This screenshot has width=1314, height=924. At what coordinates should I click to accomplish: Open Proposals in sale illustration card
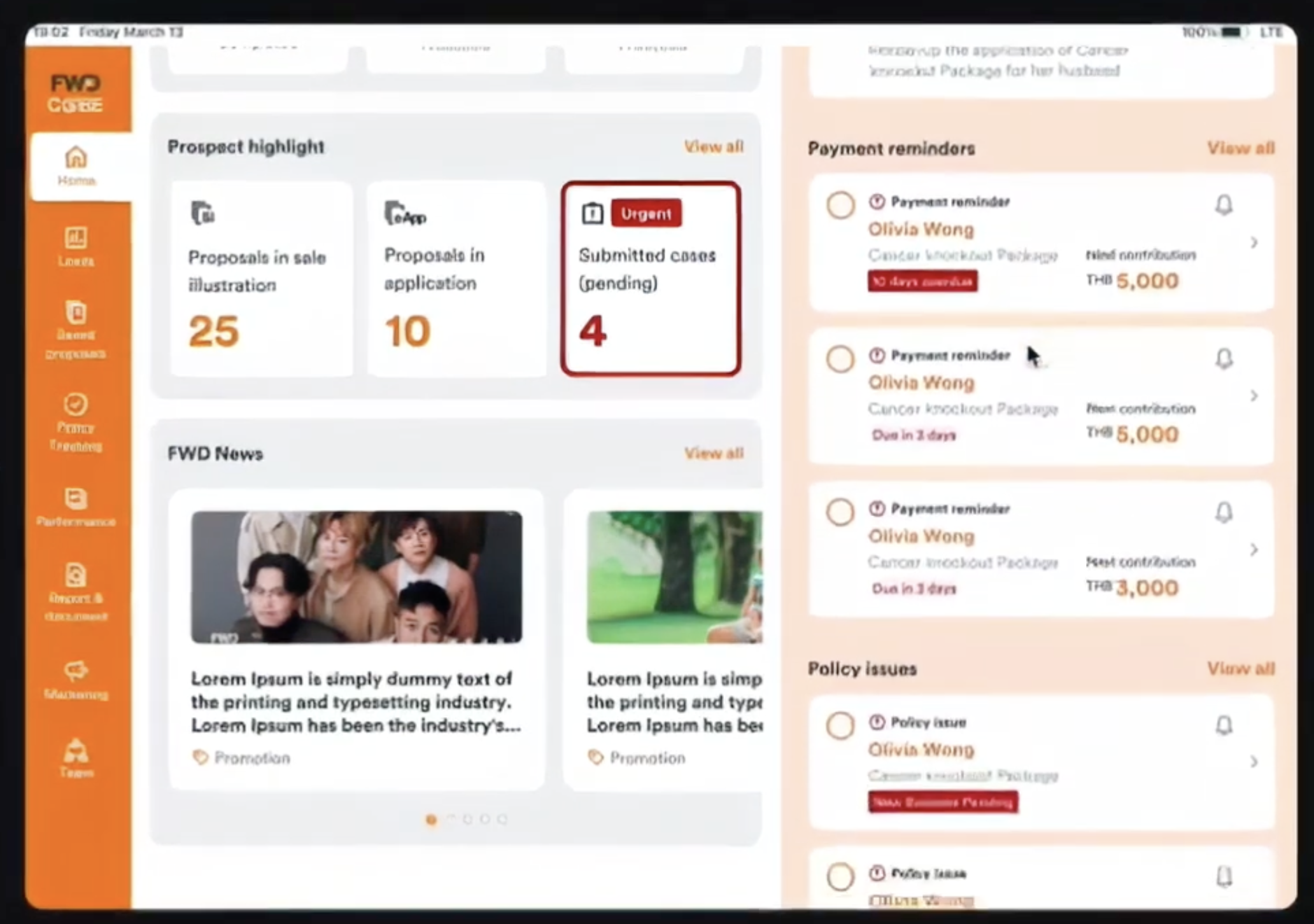pyautogui.click(x=262, y=279)
